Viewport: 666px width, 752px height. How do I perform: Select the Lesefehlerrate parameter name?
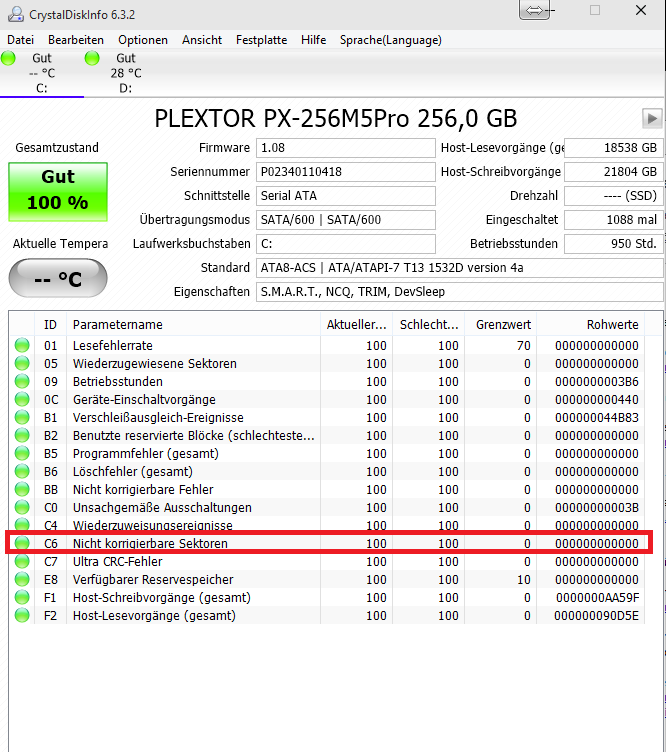point(113,345)
